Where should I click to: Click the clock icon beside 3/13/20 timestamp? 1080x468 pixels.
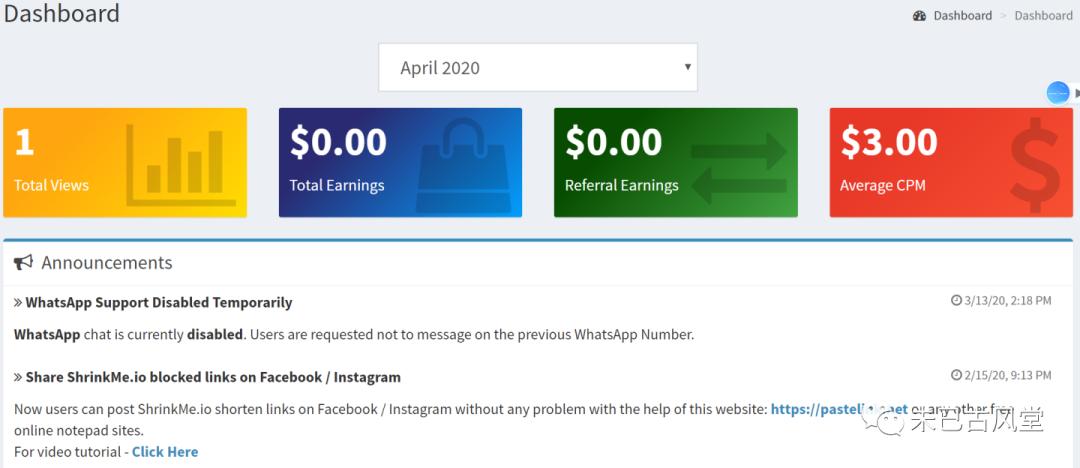956,301
